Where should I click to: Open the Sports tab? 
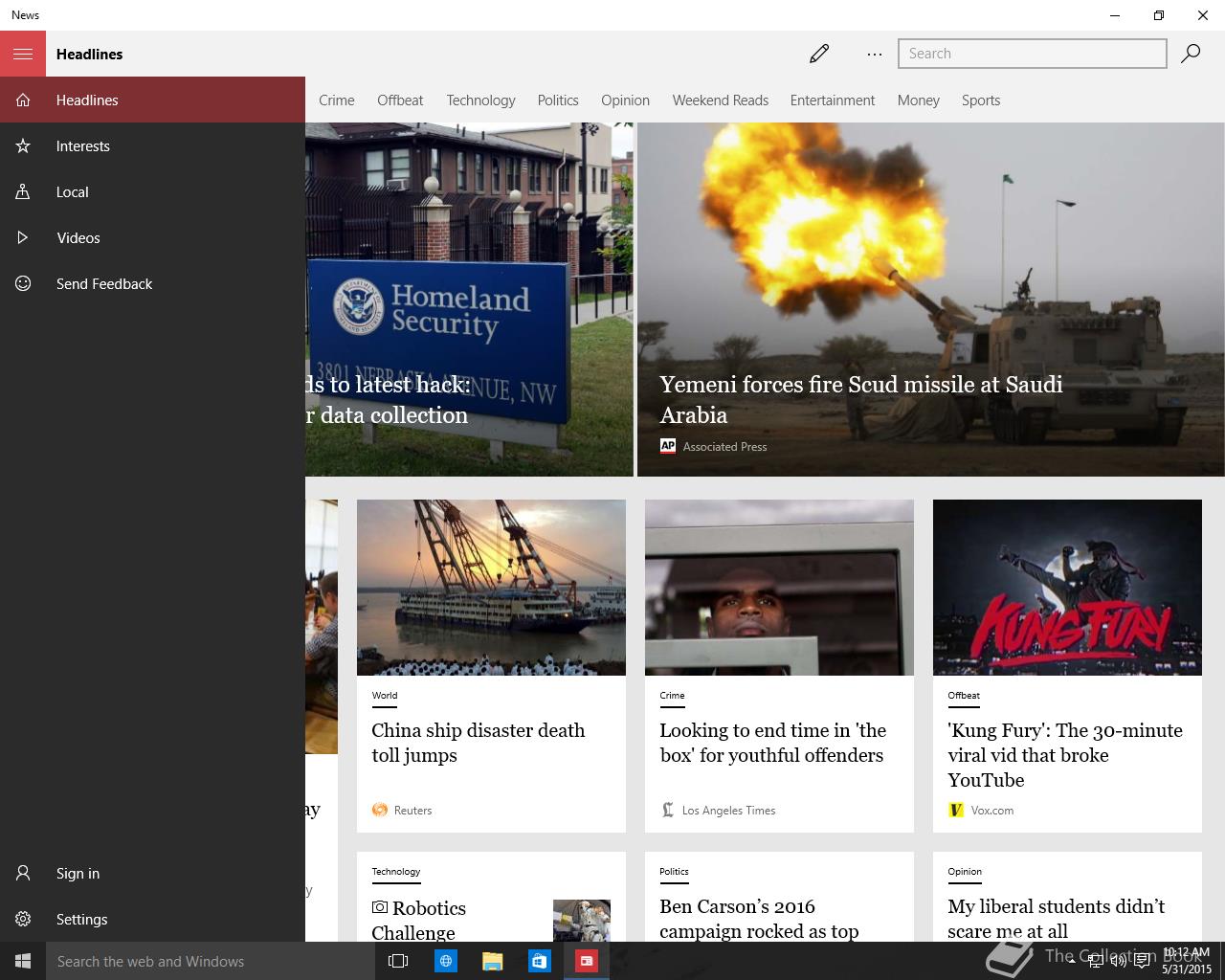point(981,100)
